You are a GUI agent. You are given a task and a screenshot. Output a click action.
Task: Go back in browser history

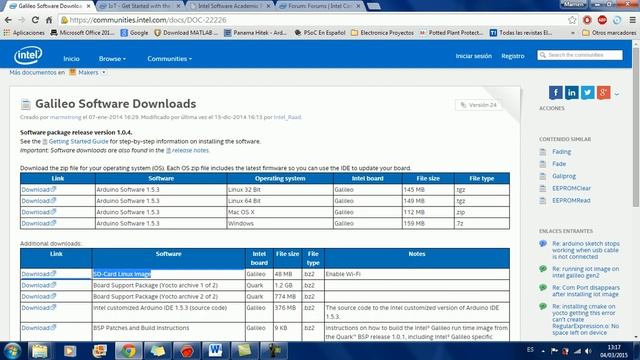[8, 20]
